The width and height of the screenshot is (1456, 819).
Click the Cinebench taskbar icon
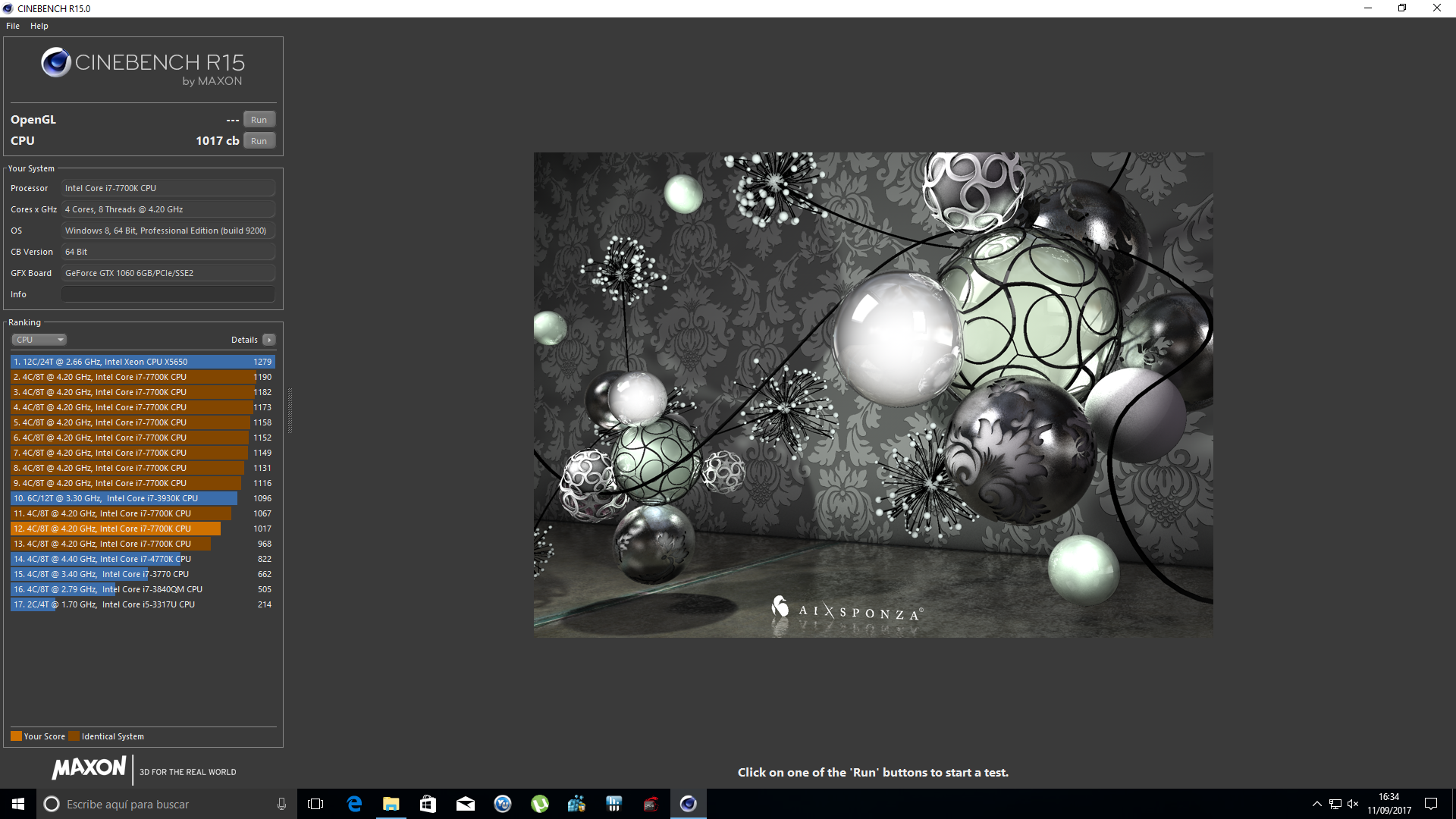pyautogui.click(x=689, y=804)
